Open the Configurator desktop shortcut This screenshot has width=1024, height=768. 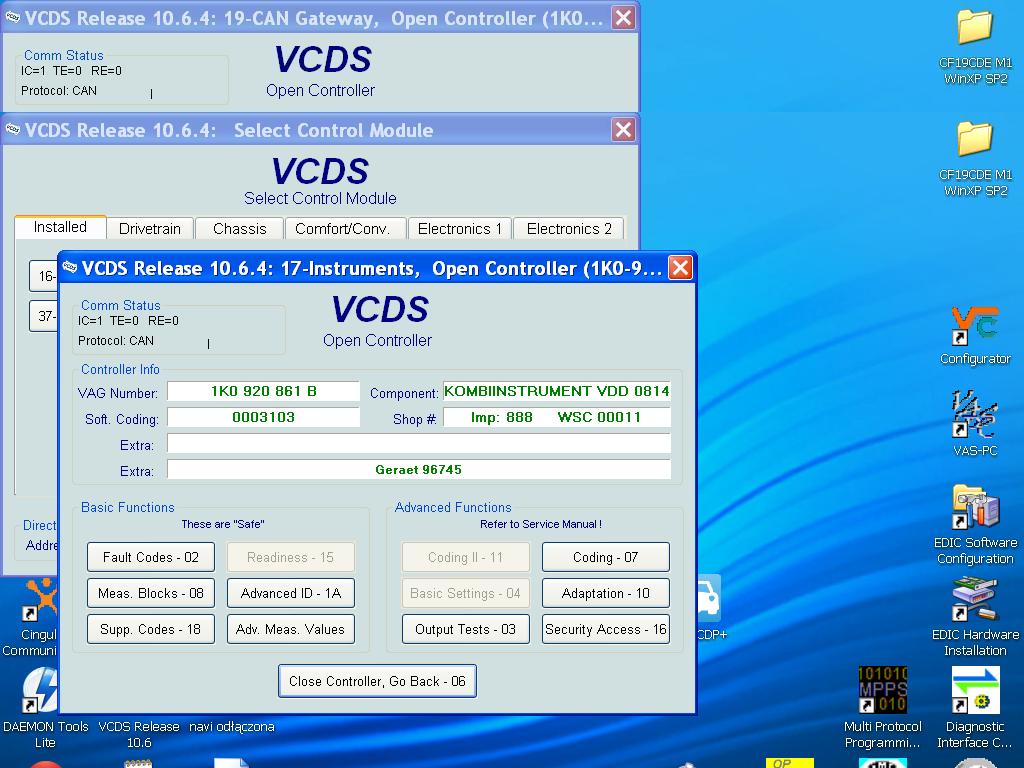(x=975, y=336)
